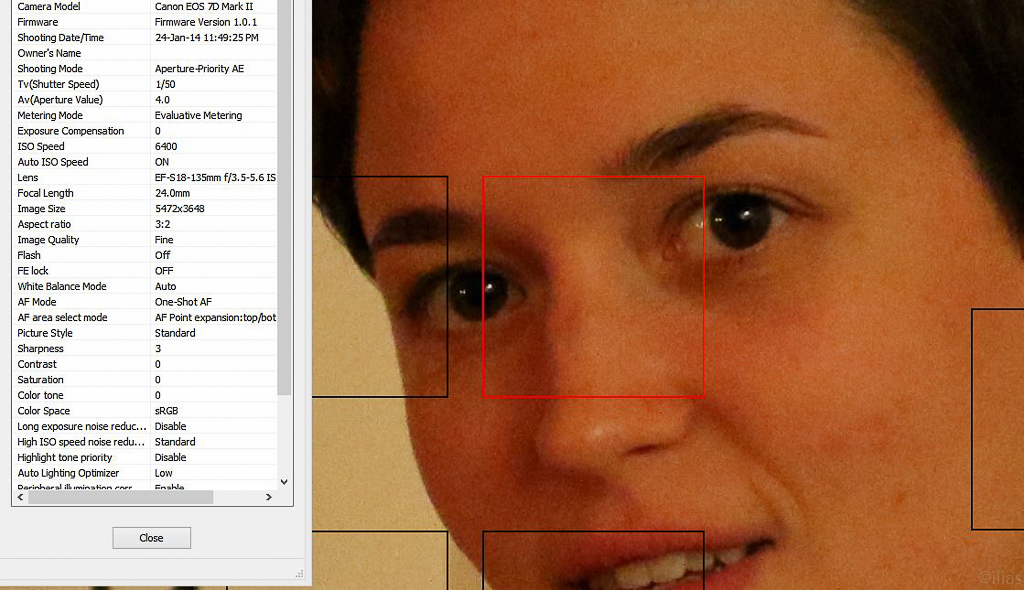Click the Close button in info dialog
Viewport: 1024px width, 590px height.
coord(151,538)
